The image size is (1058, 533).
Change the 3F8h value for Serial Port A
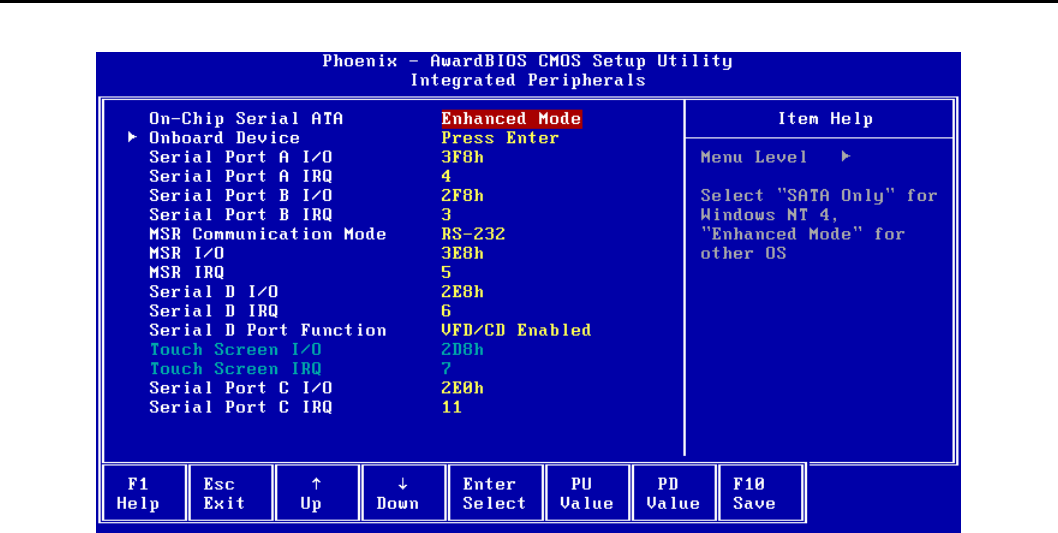(462, 157)
